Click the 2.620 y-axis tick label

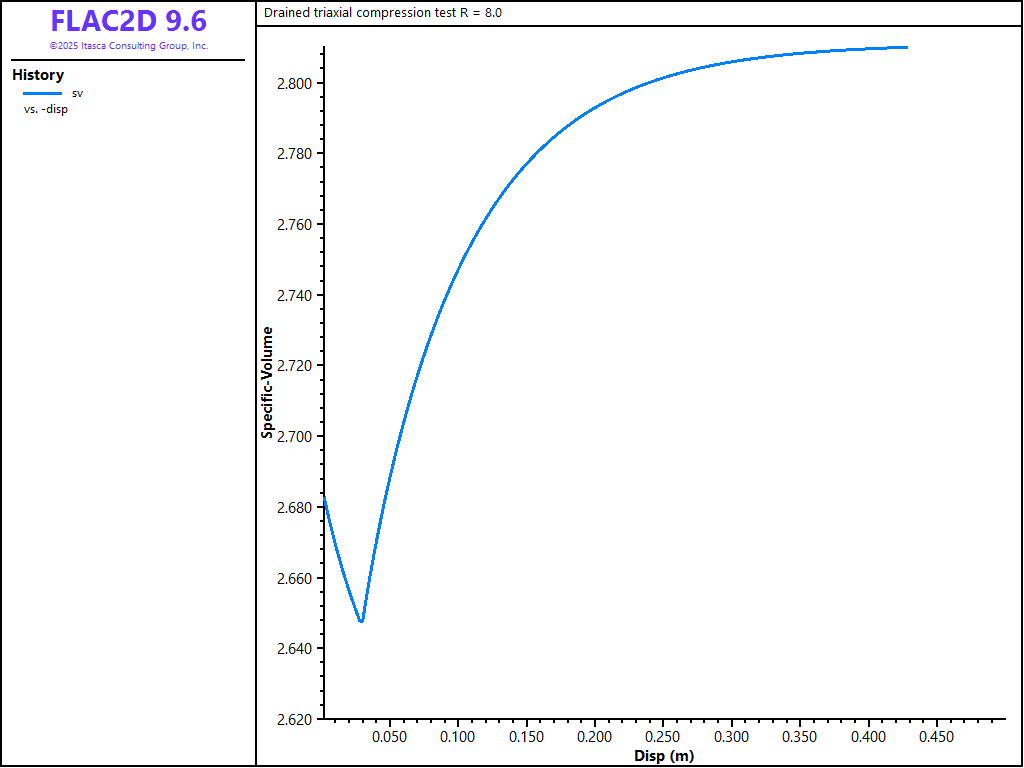[x=294, y=719]
